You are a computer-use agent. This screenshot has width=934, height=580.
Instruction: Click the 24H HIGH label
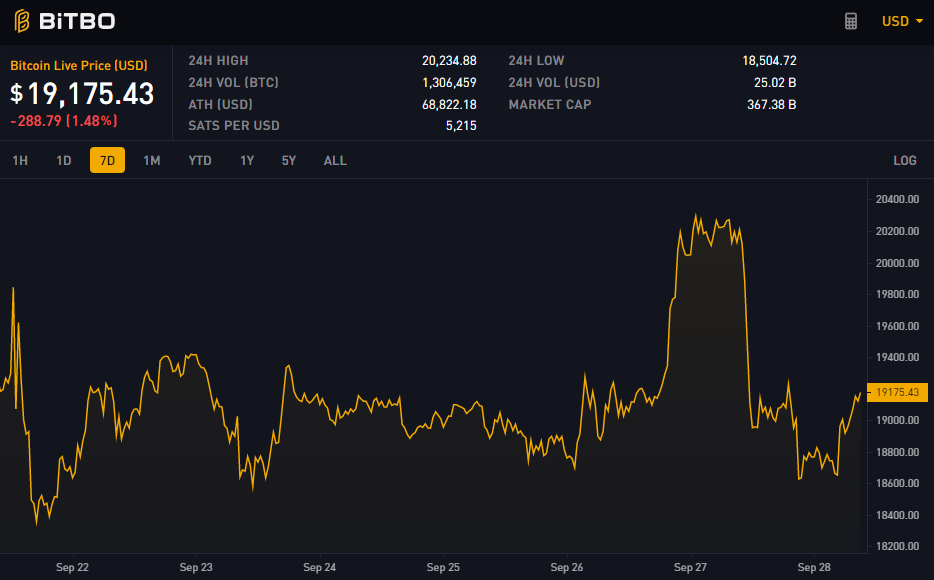[218, 61]
